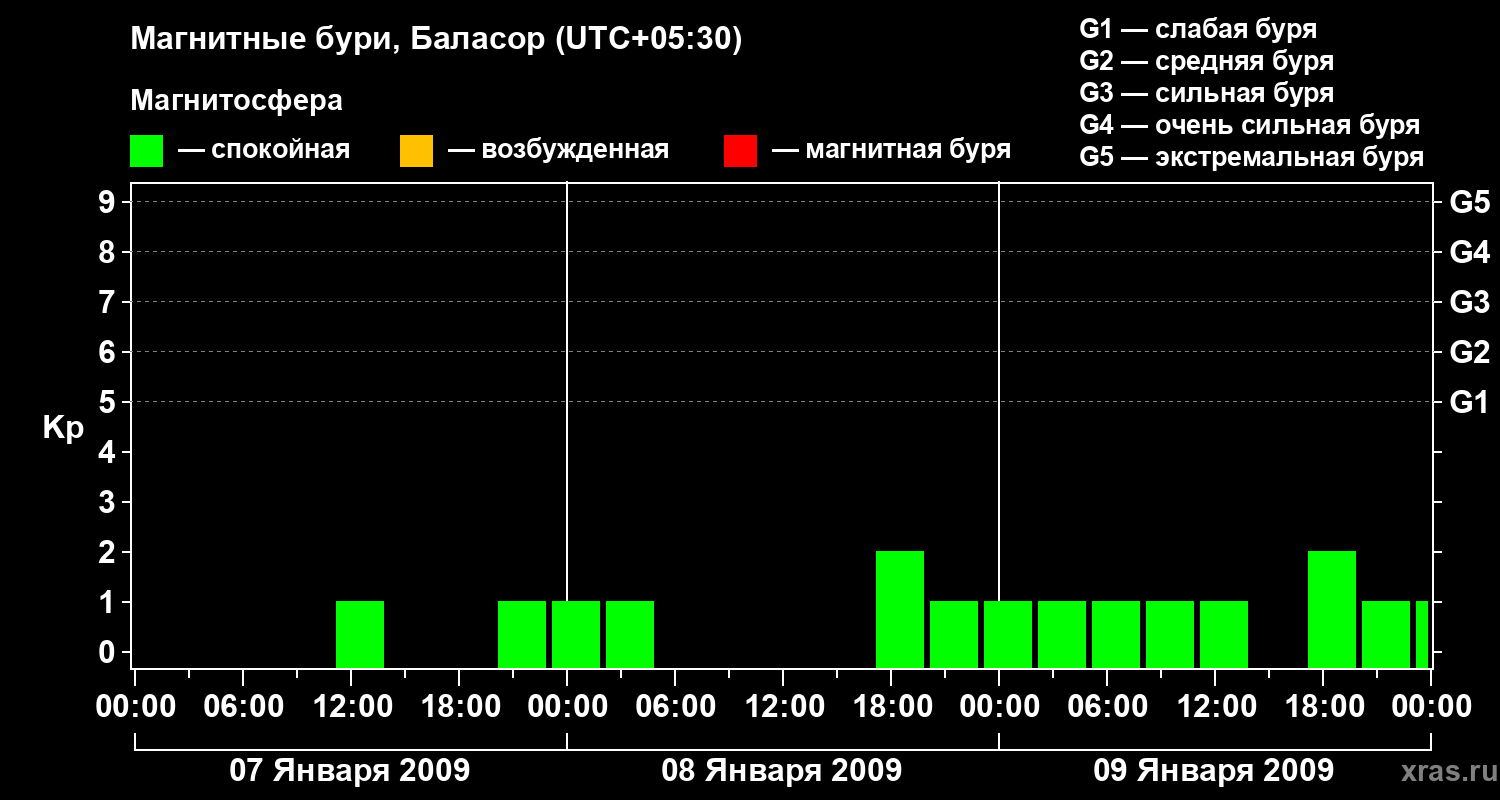
Task: Click the first bar after midnight on 09 January
Action: (x=1008, y=634)
